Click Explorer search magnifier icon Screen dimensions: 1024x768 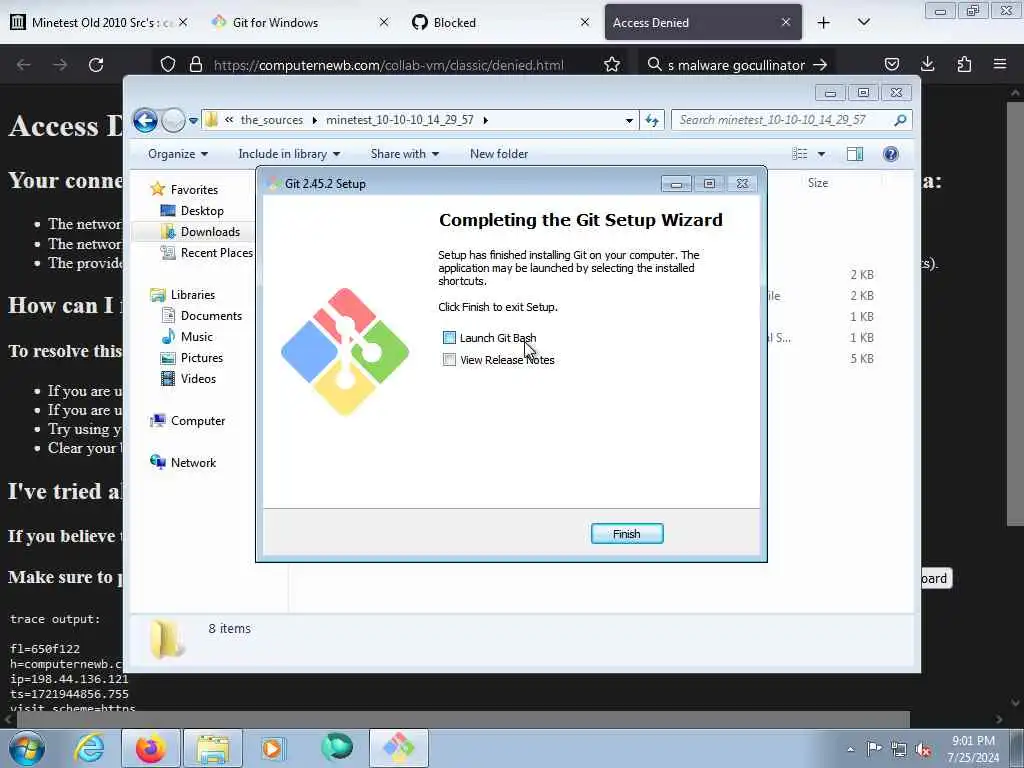[x=901, y=120]
